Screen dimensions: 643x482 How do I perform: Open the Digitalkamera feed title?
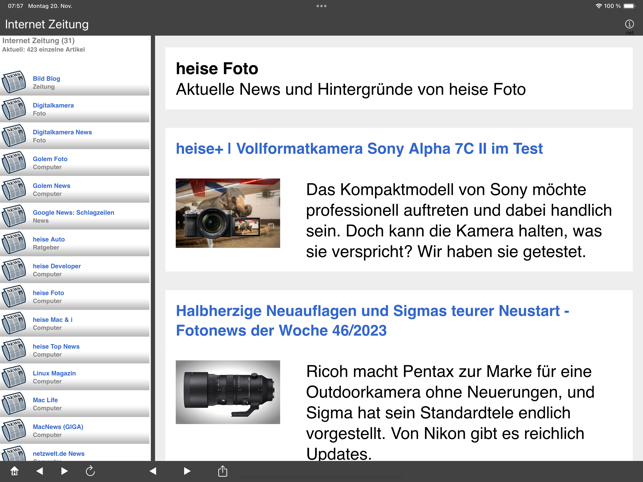[x=53, y=105]
